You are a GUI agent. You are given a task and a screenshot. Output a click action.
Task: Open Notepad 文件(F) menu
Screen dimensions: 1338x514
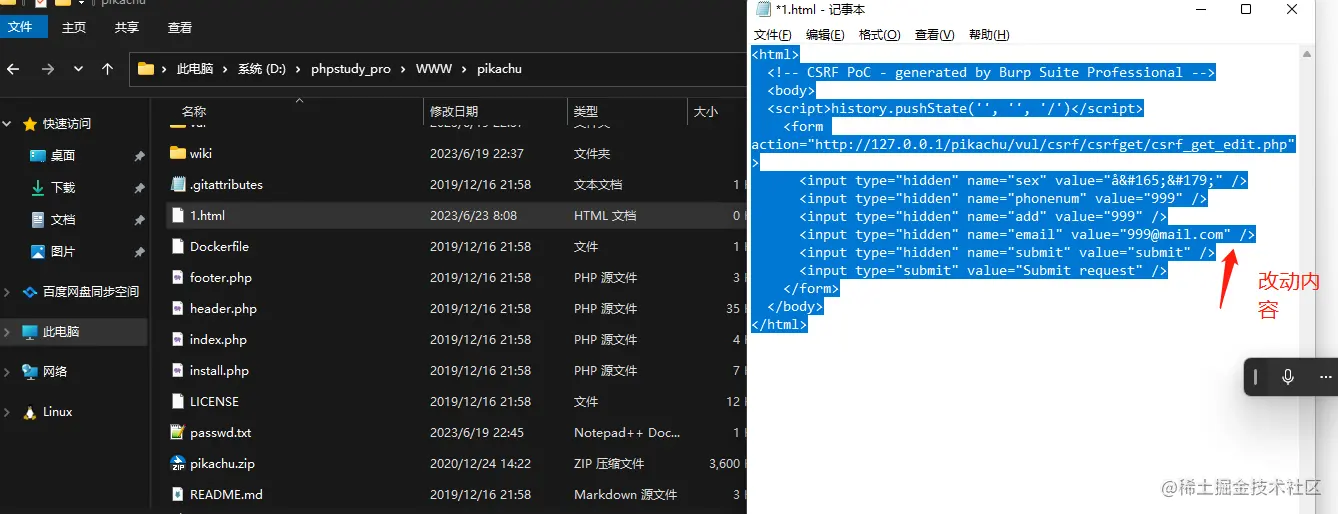point(773,35)
